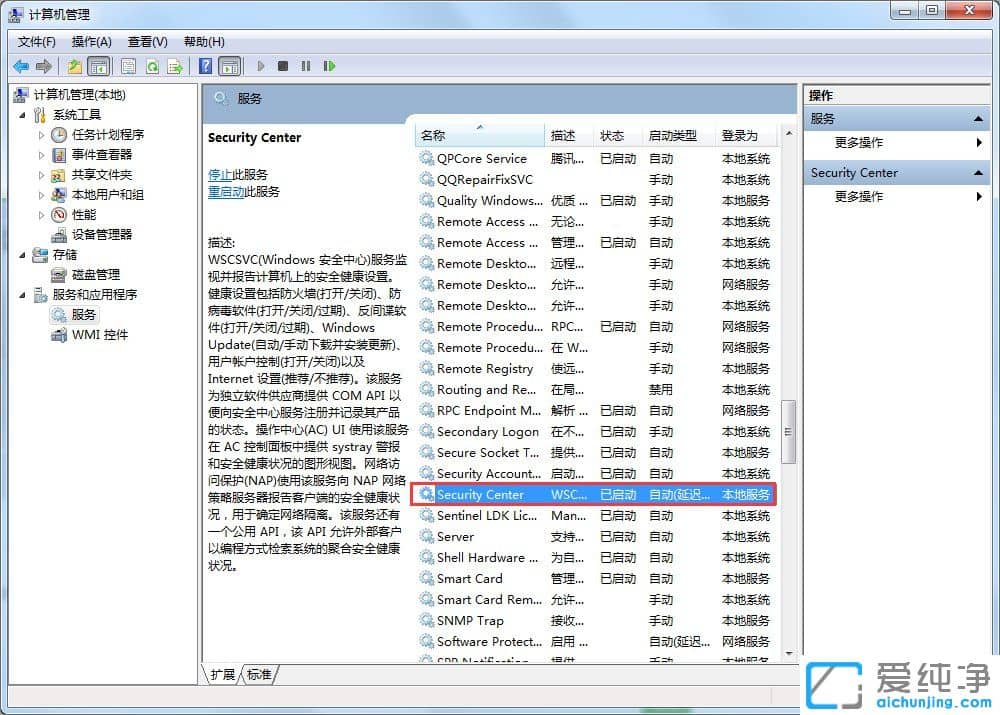Toggle the properties toolbar icon

pyautogui.click(x=129, y=66)
